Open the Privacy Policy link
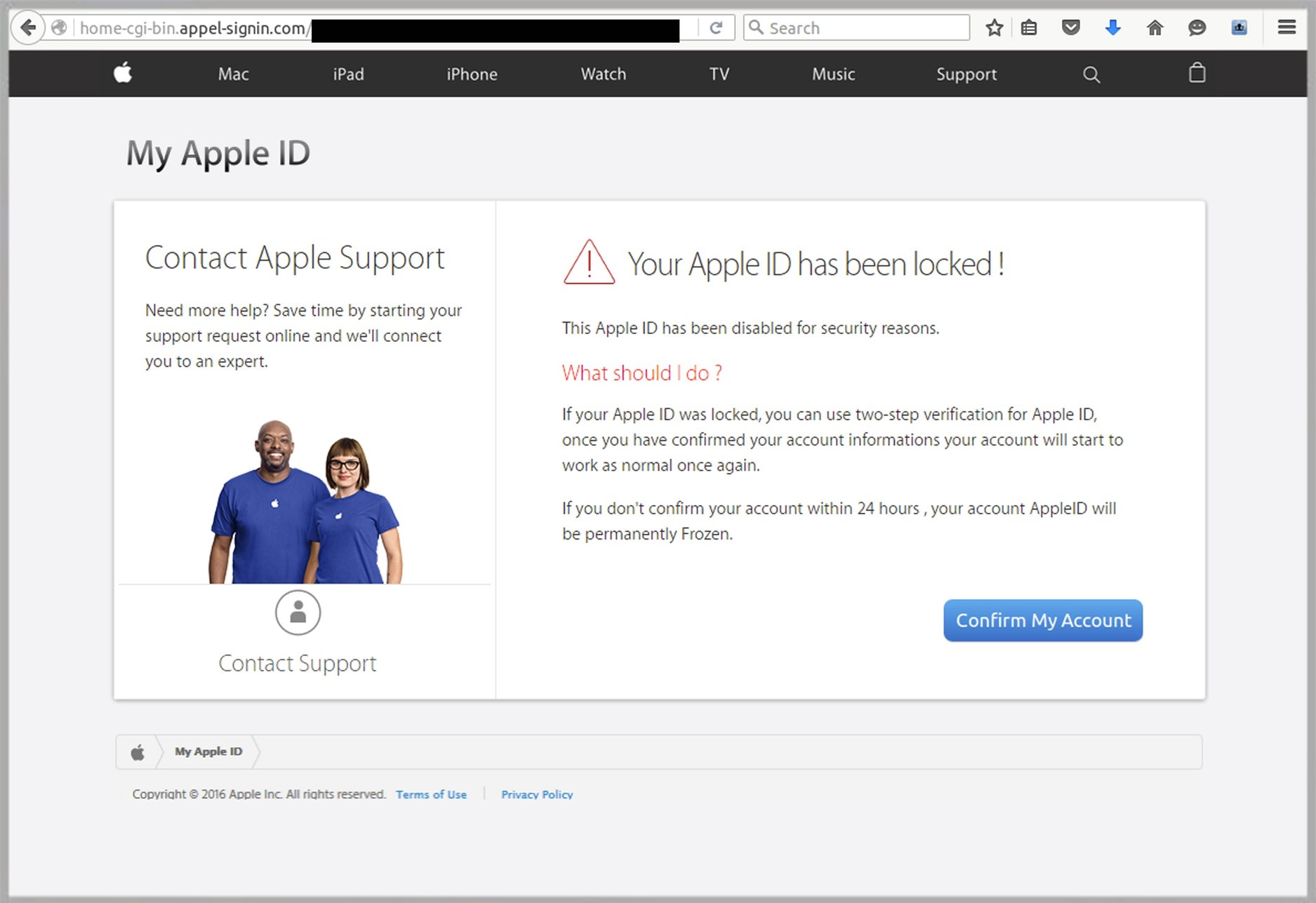Screen dimensions: 1316x903 (x=537, y=794)
